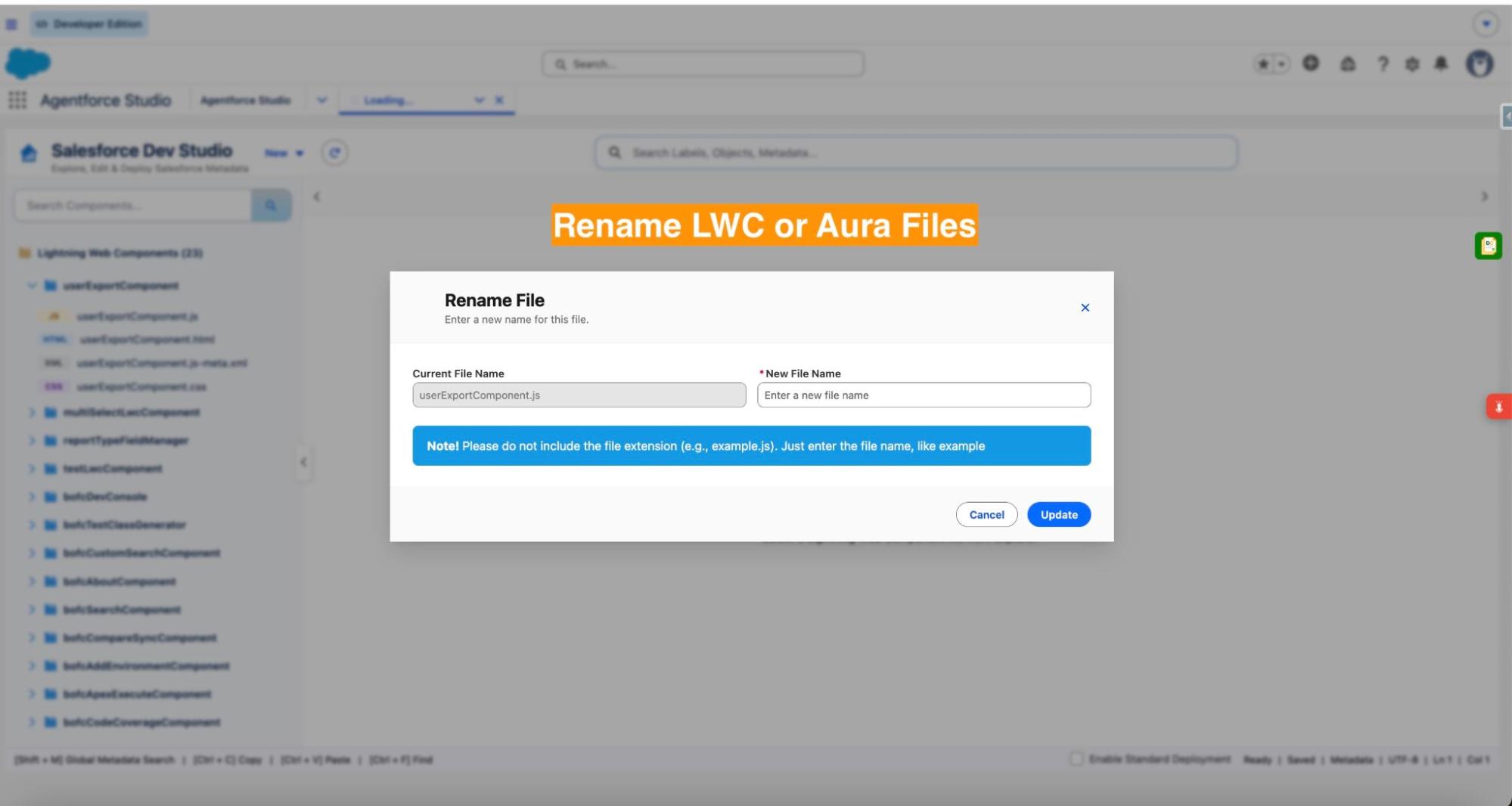
Task: Open the New dropdown in Dev Studio
Action: click(x=284, y=153)
